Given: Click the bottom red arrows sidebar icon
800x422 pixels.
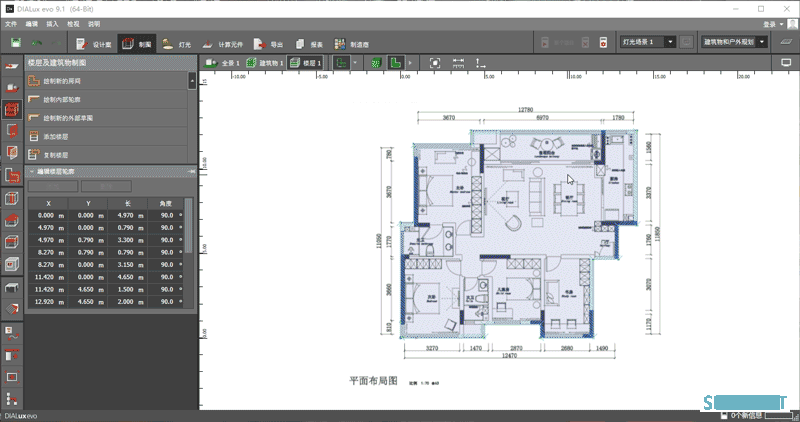Looking at the screenshot, I should tap(12, 399).
